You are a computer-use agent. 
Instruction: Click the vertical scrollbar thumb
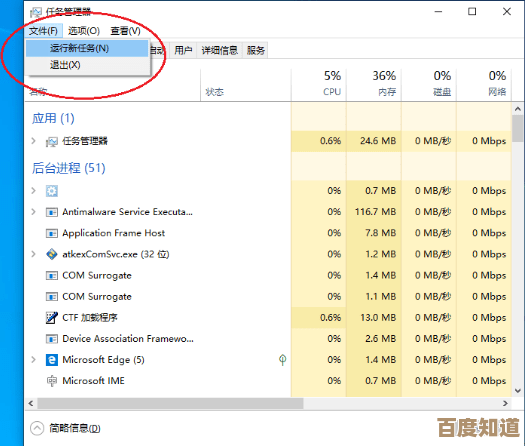[x=518, y=128]
